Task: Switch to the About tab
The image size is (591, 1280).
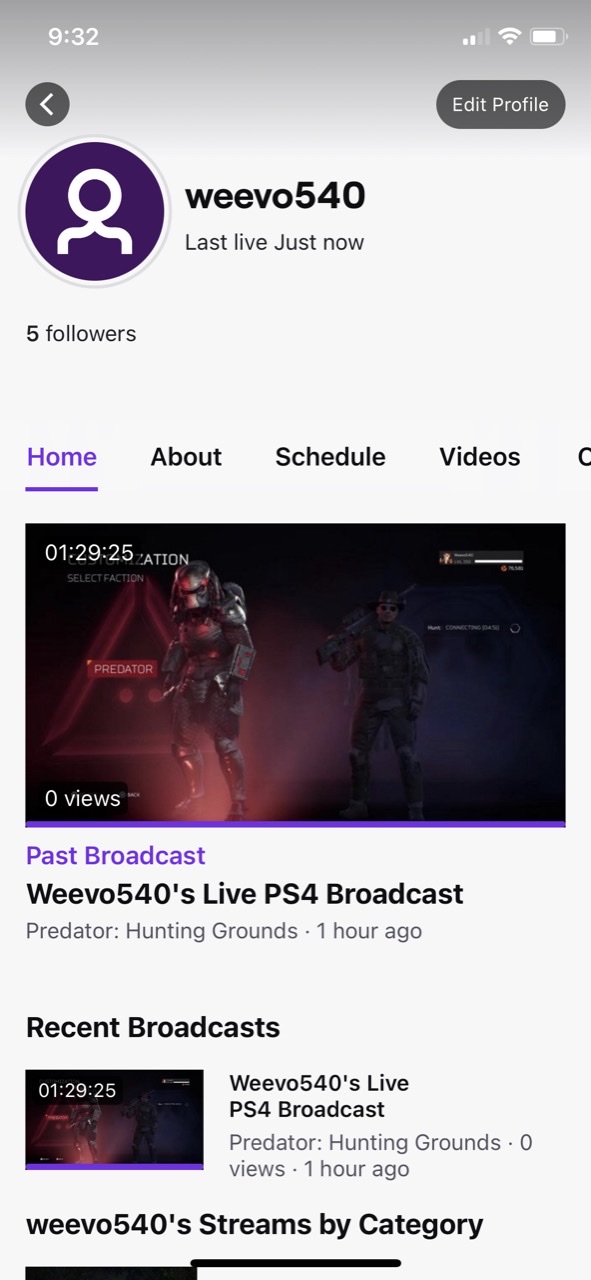Action: [x=186, y=457]
